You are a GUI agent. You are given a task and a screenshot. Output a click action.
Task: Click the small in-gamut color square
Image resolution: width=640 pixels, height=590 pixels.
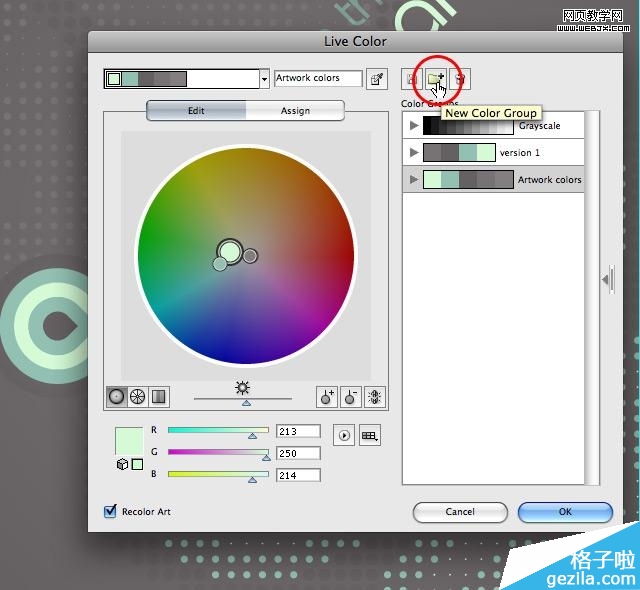tap(138, 464)
